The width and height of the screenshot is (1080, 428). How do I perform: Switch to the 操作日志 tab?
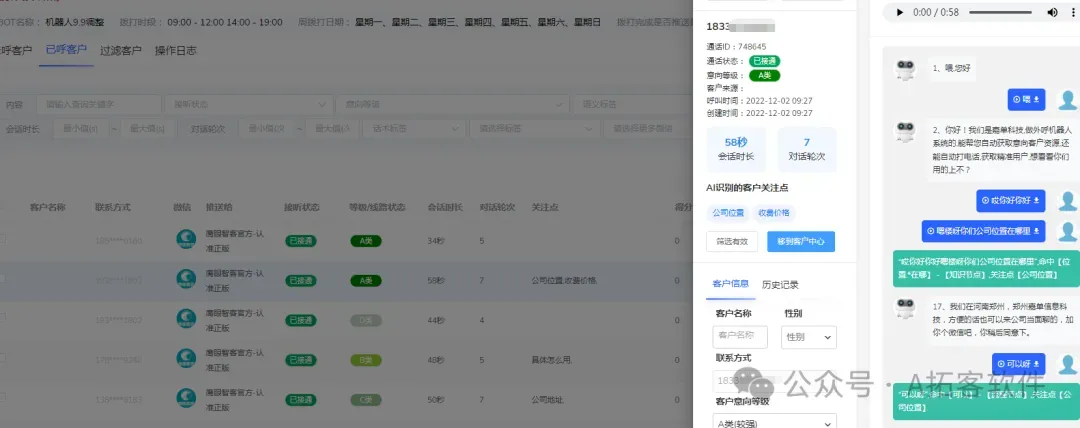176,50
